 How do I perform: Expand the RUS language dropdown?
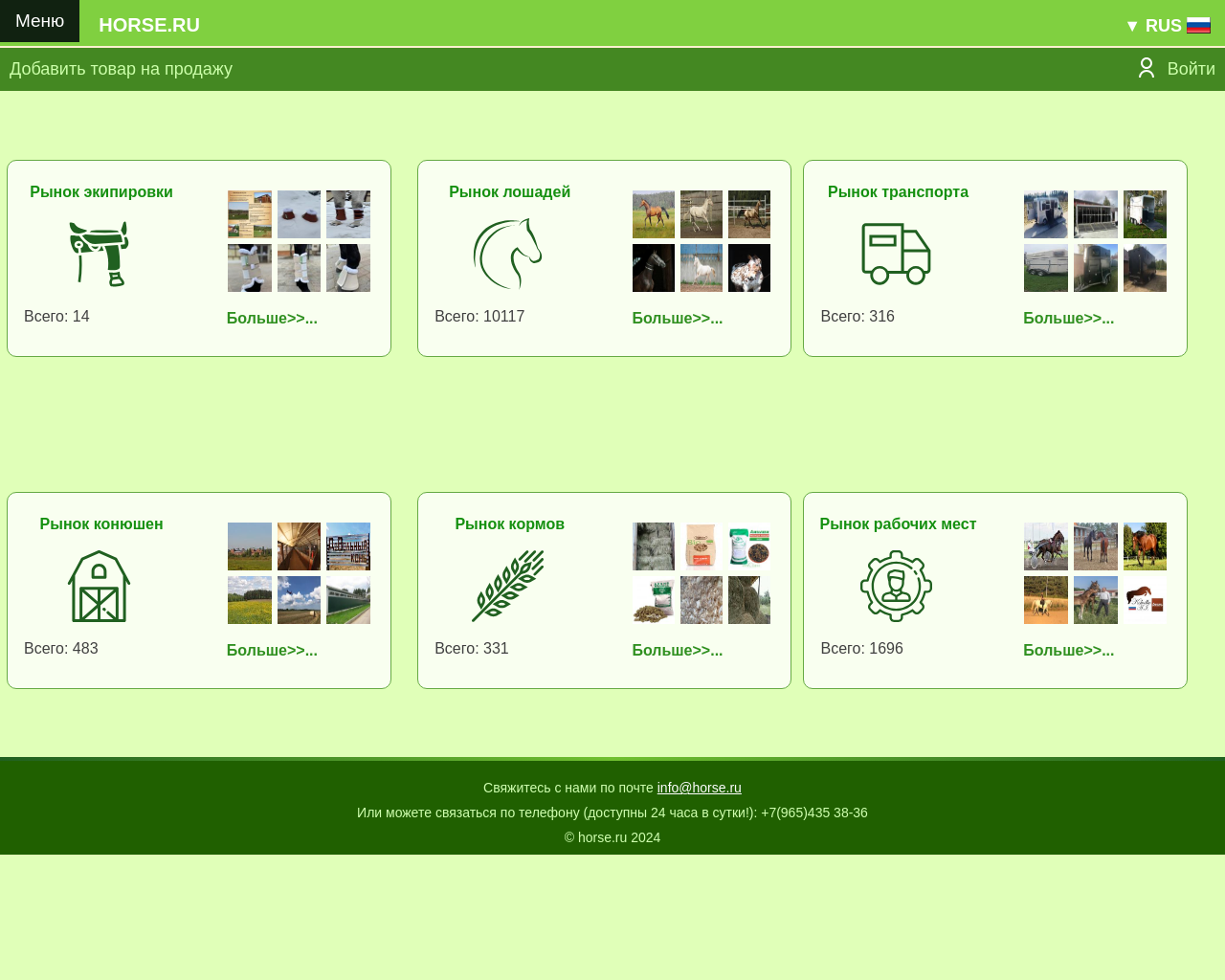[x=1153, y=26]
